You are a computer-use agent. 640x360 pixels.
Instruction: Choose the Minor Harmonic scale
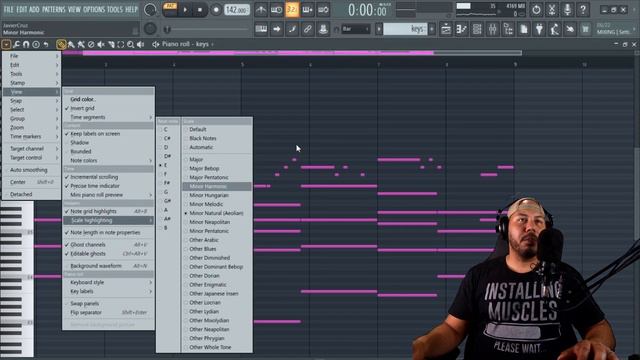pyautogui.click(x=217, y=186)
